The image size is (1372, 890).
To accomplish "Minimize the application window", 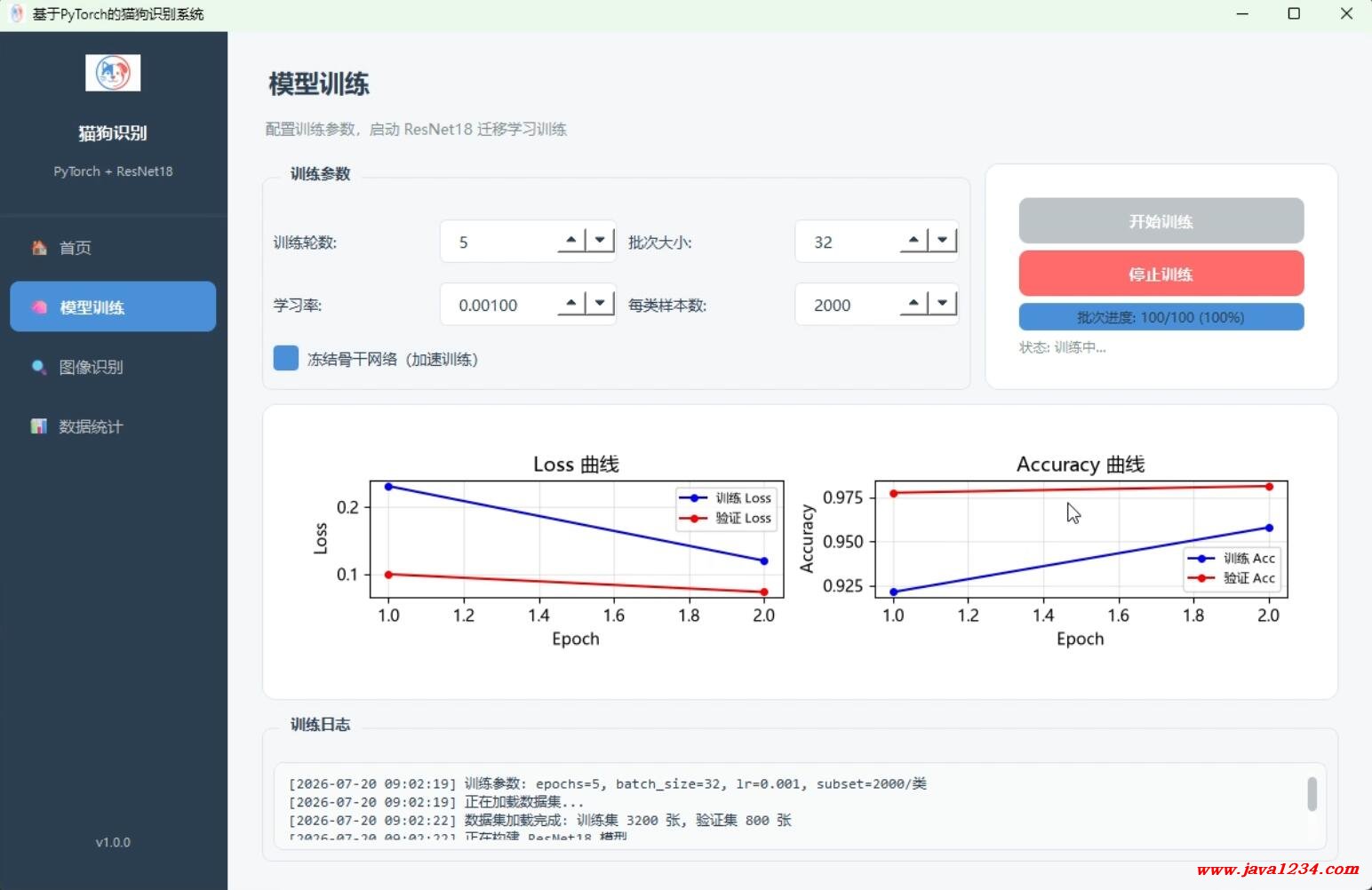I will click(1242, 14).
